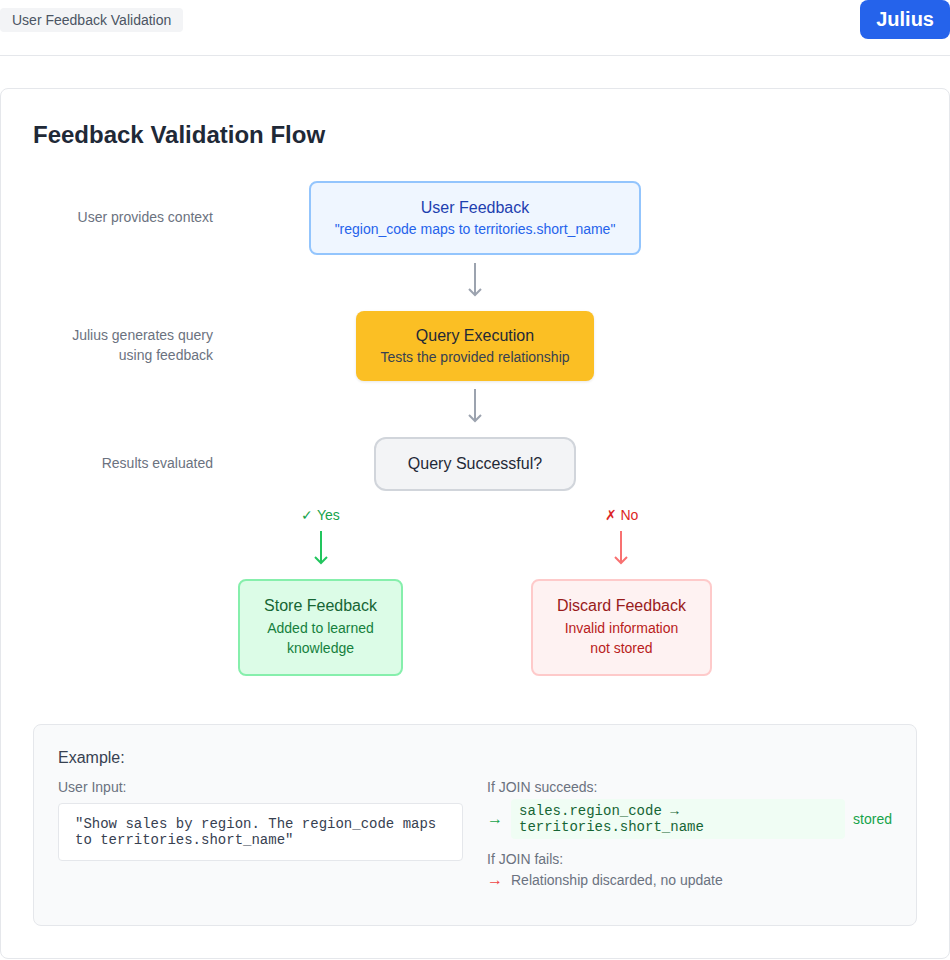Click the Julius logo button
The width and height of the screenshot is (950, 960).
[x=904, y=20]
